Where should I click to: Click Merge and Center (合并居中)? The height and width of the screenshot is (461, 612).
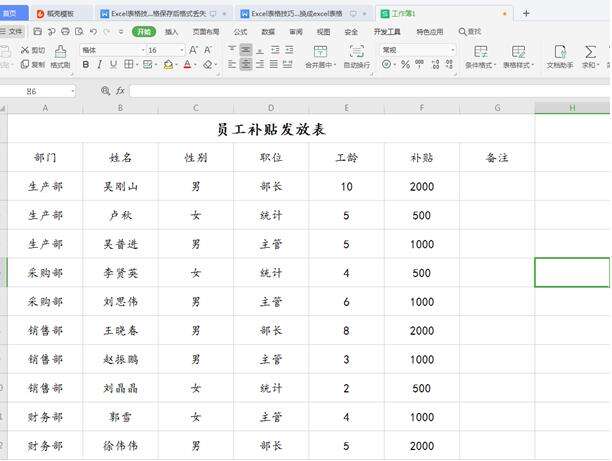pyautogui.click(x=320, y=57)
